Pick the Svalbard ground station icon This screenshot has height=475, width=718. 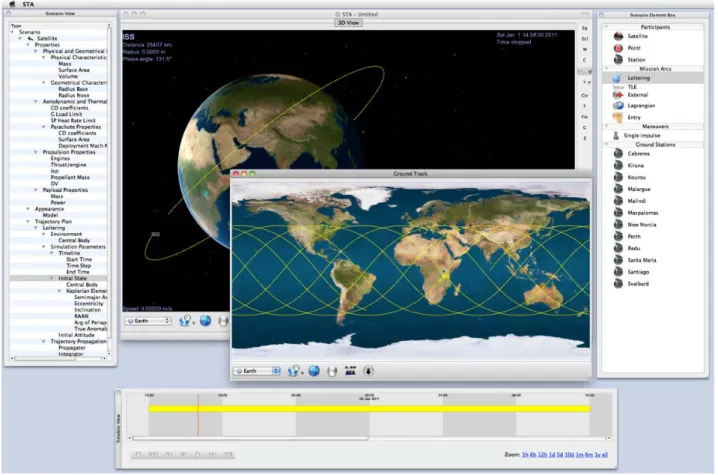(618, 284)
